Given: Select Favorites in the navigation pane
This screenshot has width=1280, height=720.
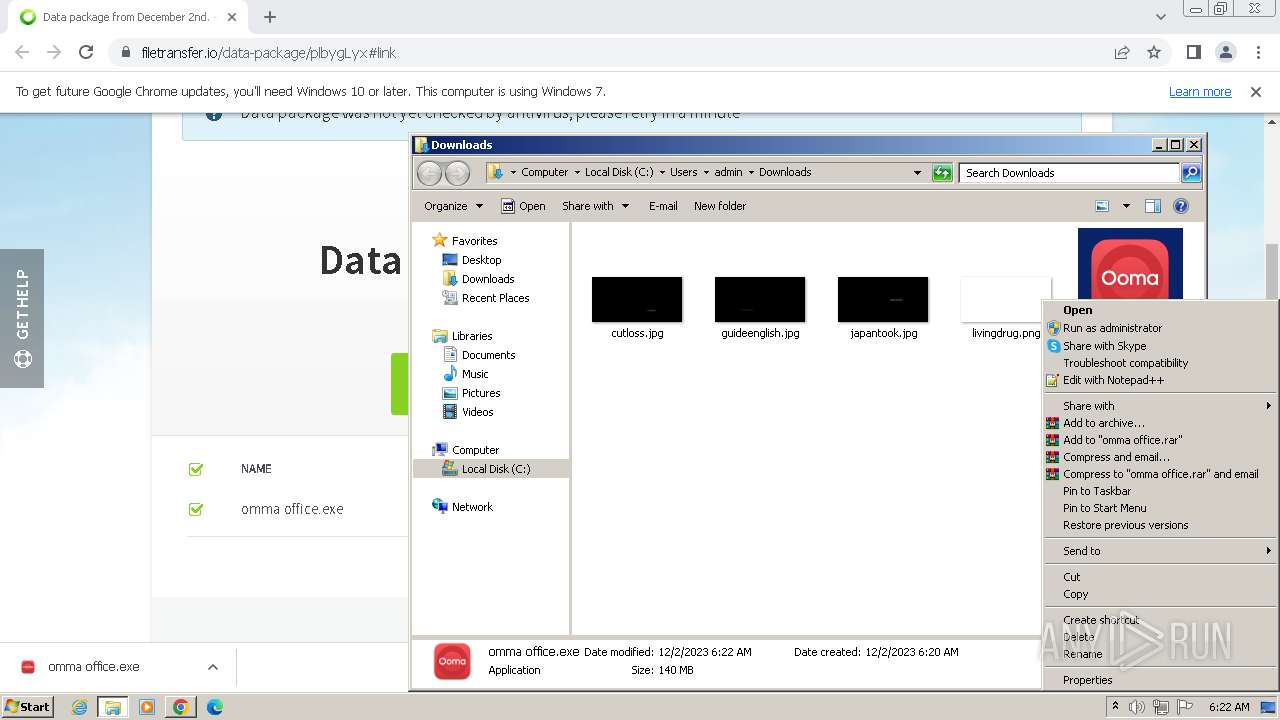Looking at the screenshot, I should (474, 241).
